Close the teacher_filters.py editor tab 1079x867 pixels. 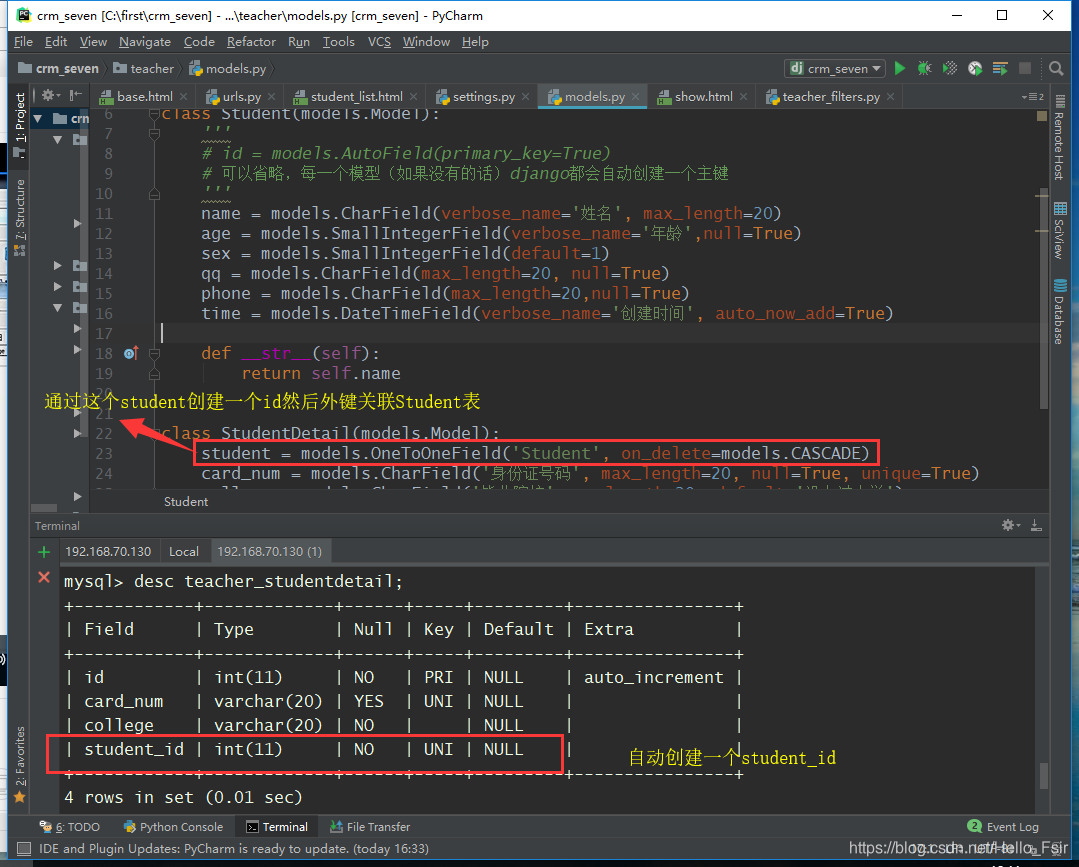890,97
